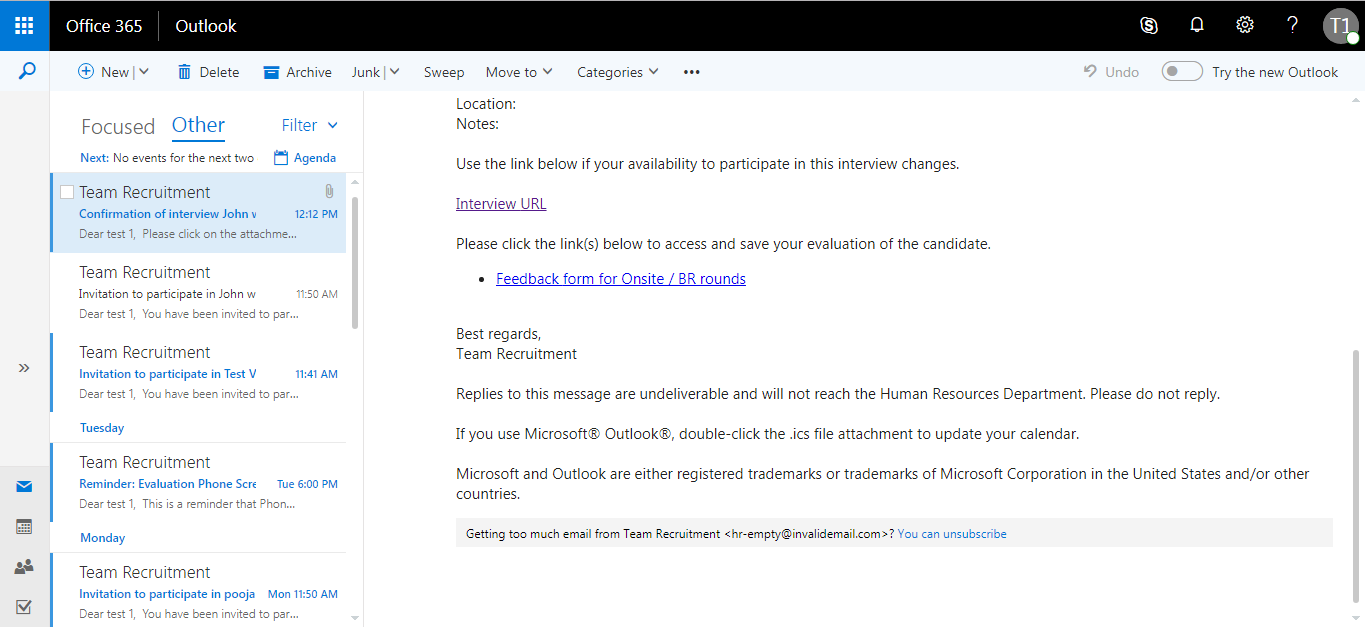Mark the selected email as Junk
This screenshot has width=1365, height=627.
click(x=366, y=72)
